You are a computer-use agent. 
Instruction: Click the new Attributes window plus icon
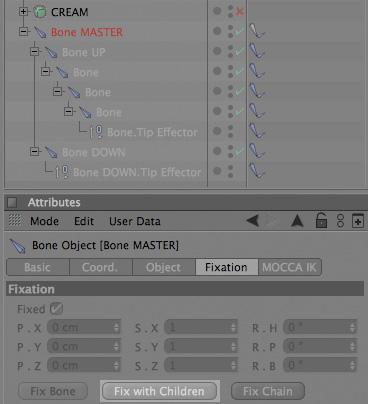pos(358,221)
